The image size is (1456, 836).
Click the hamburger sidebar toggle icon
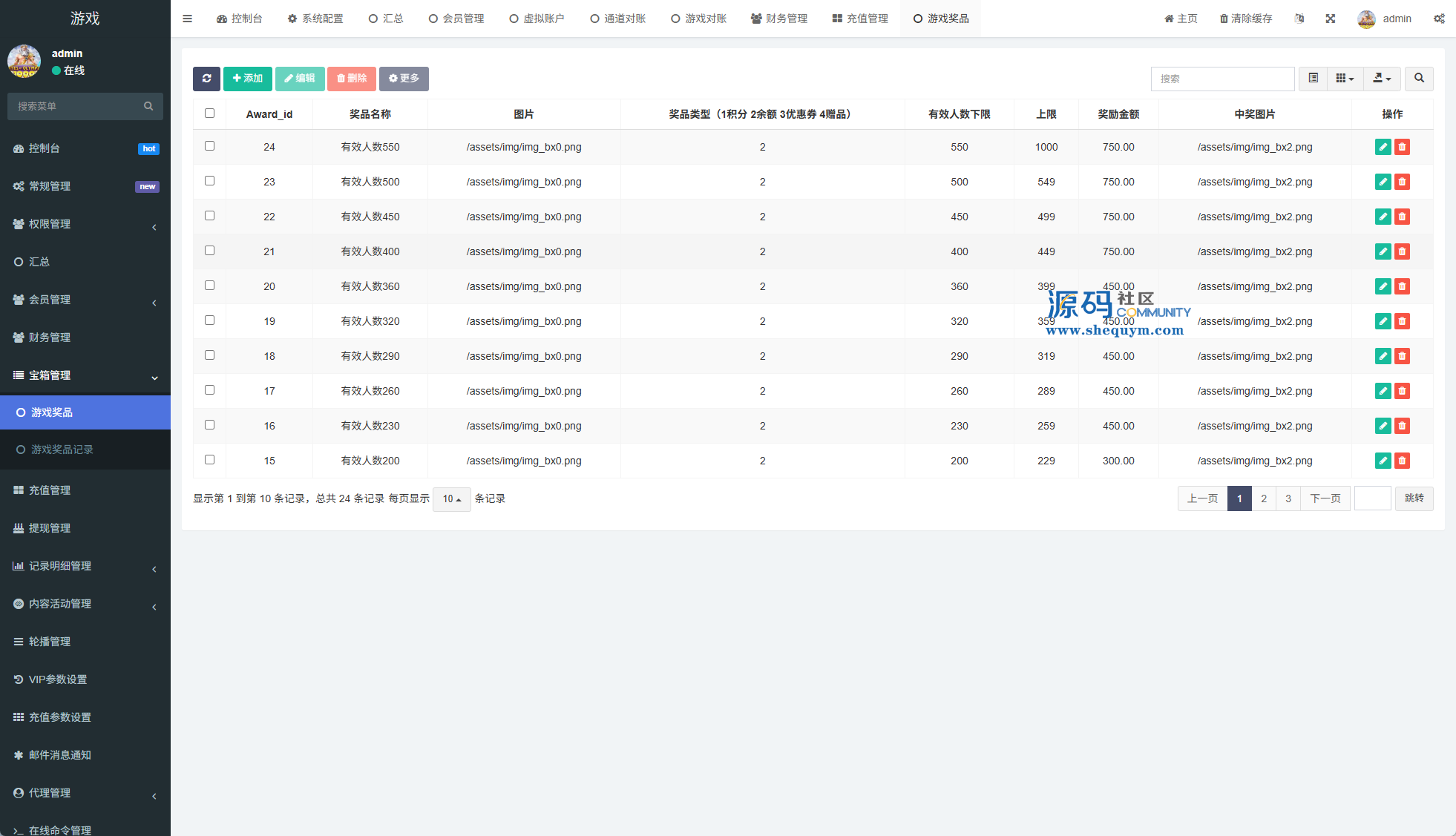pos(187,19)
